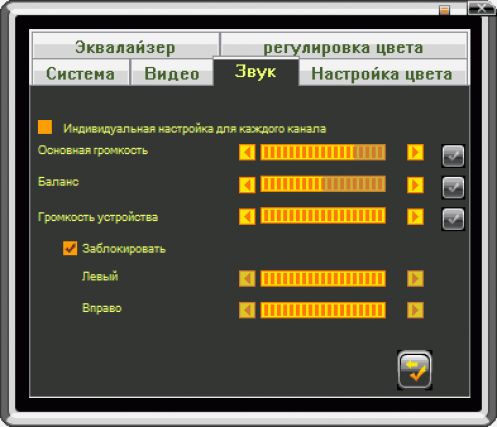Enable Индивидуальная настройка для каждого канала checkbox
Viewport: 497px width, 427px height.
[x=45, y=127]
